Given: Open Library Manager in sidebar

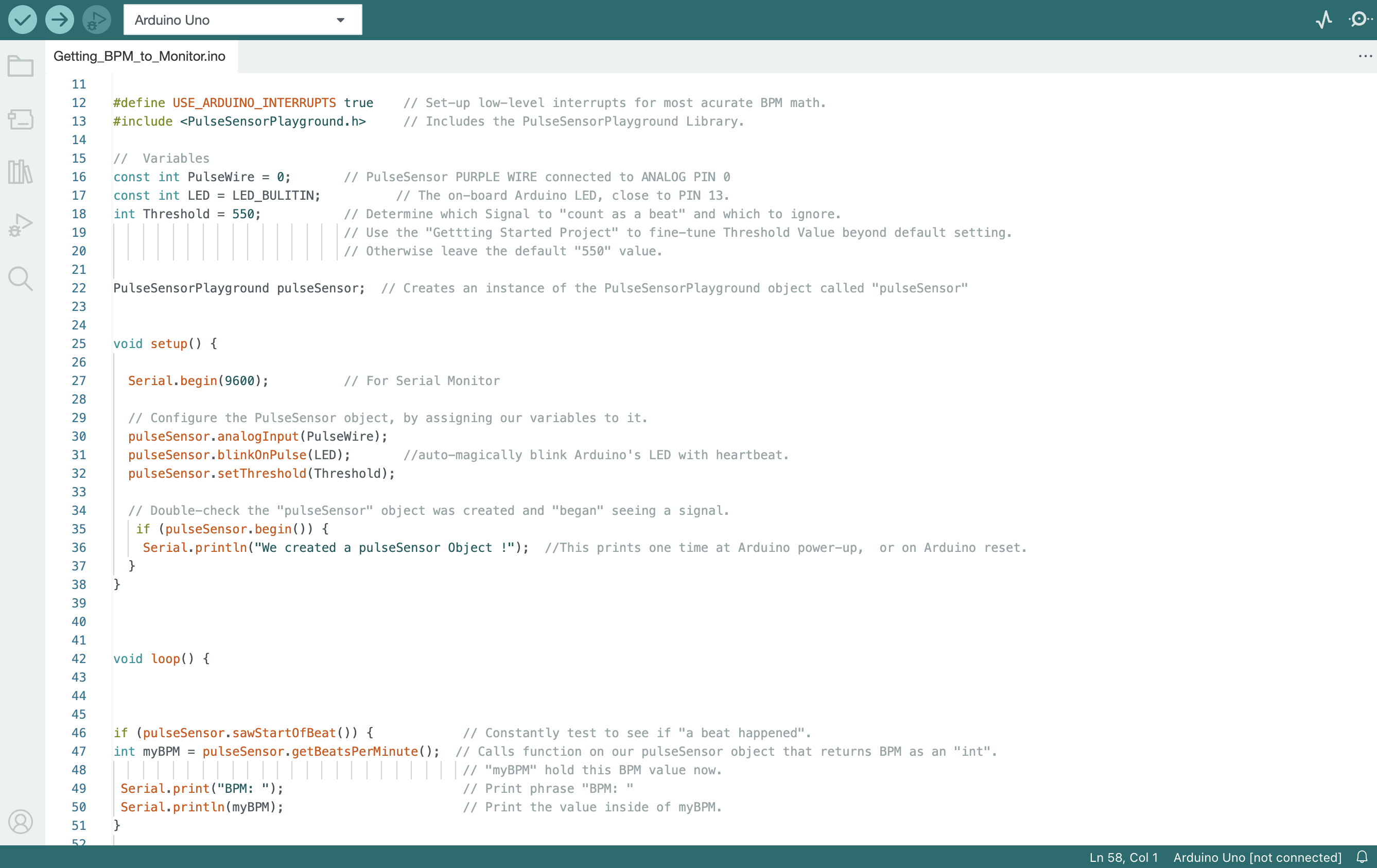Looking at the screenshot, I should pyautogui.click(x=21, y=171).
